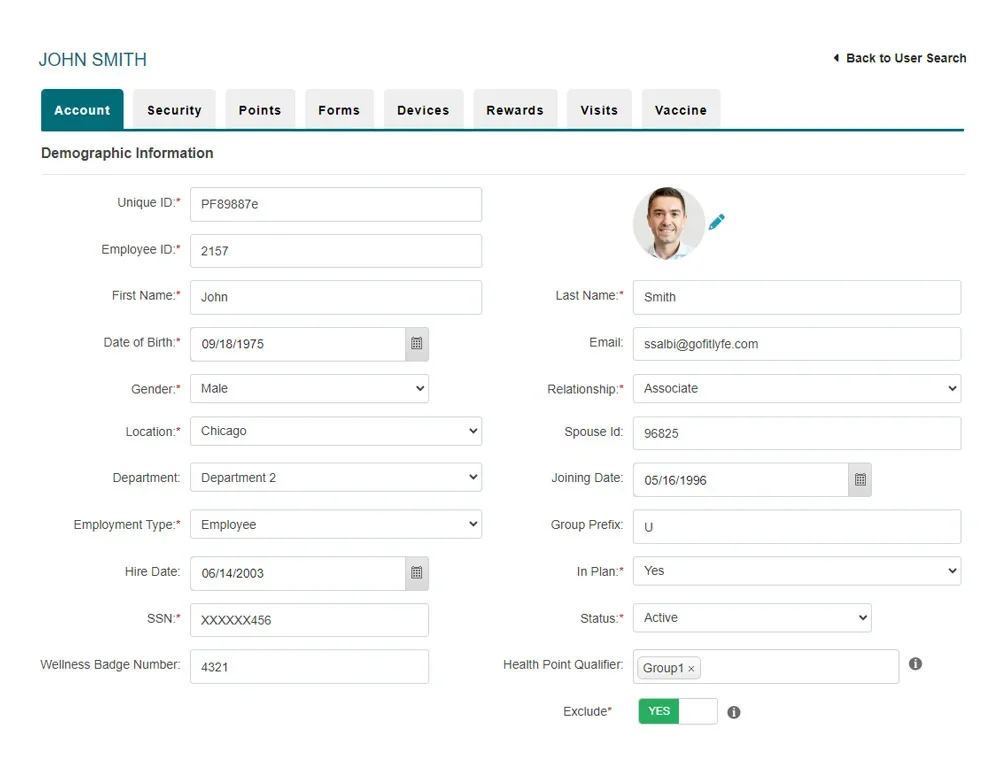
Task: Click the Back to User Search link
Action: tap(904, 58)
